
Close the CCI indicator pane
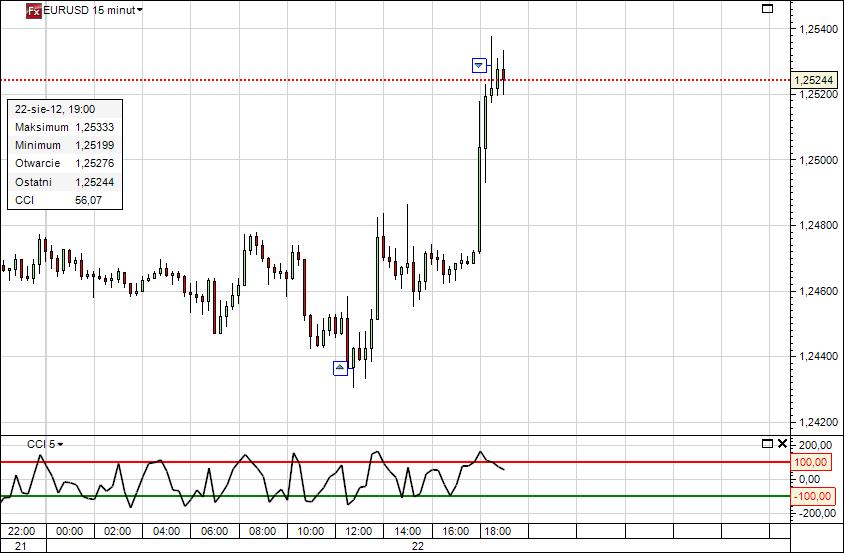(782, 444)
